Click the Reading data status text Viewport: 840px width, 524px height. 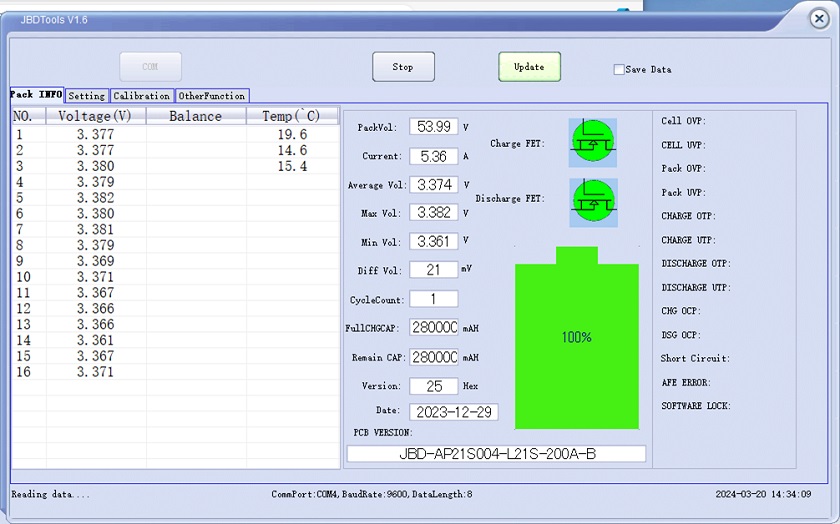[51, 494]
